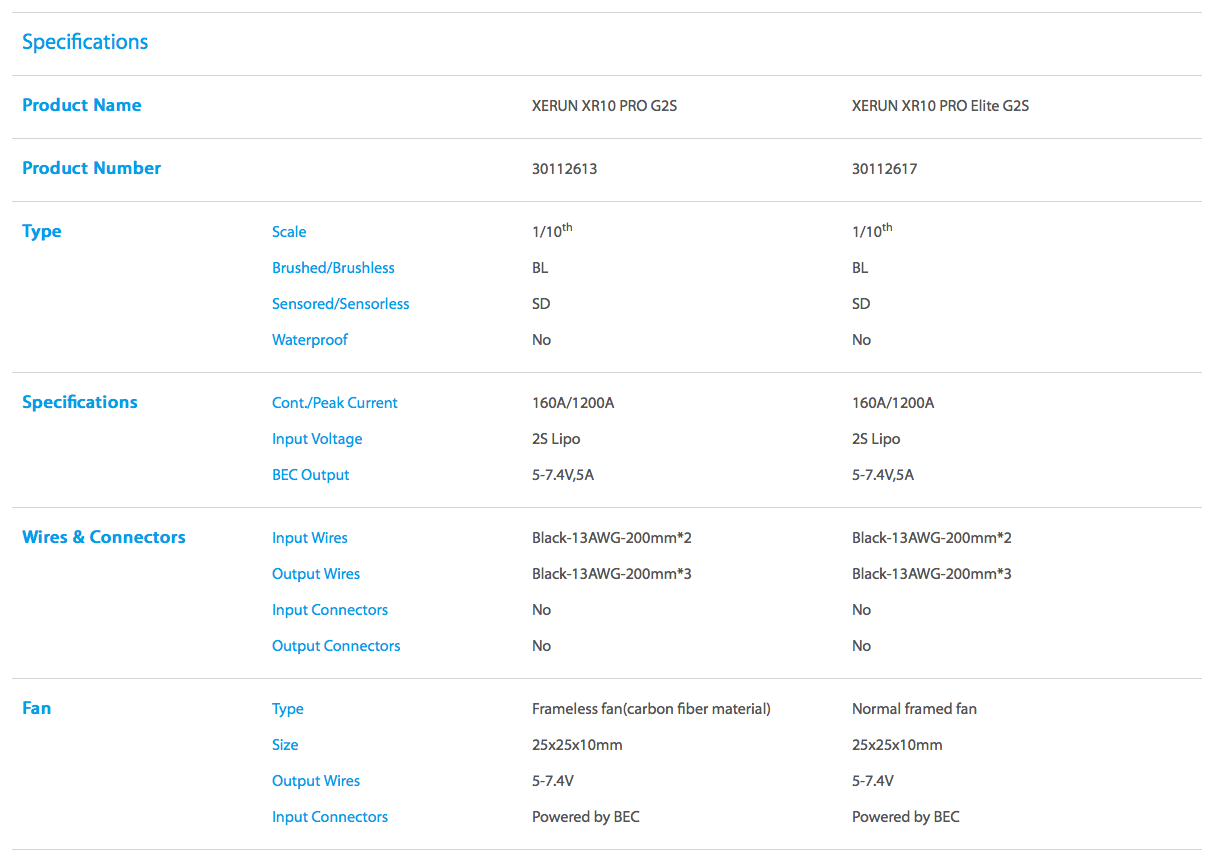Image resolution: width=1216 pixels, height=863 pixels.
Task: Click the SD value for PRO G2S
Action: tap(541, 304)
